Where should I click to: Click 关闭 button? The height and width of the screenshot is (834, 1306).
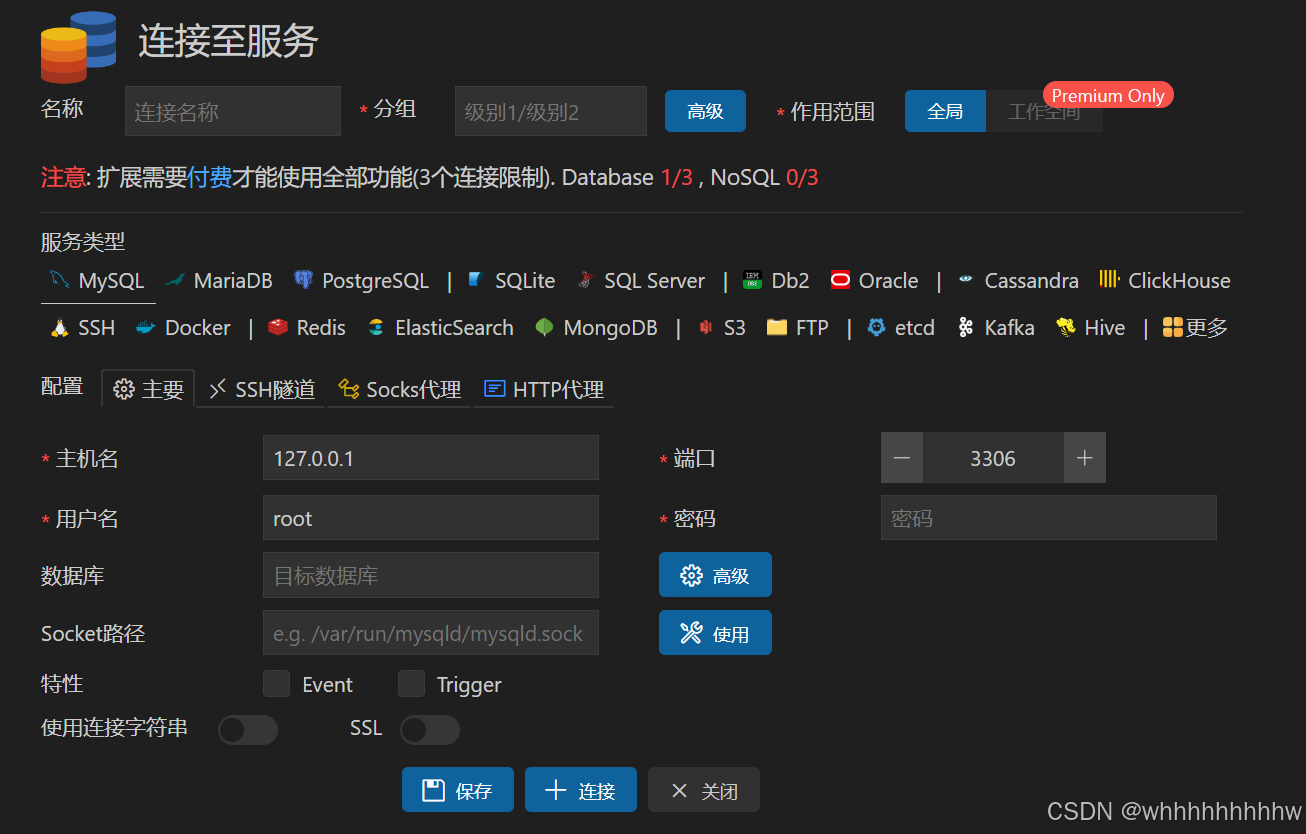(x=704, y=790)
